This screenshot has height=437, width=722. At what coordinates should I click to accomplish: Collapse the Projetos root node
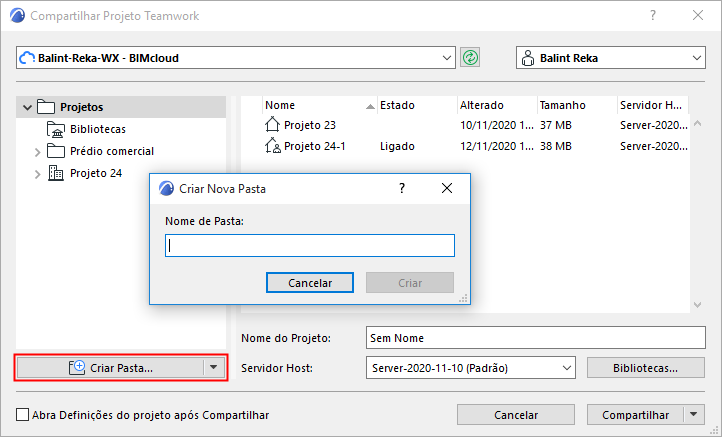tap(27, 107)
